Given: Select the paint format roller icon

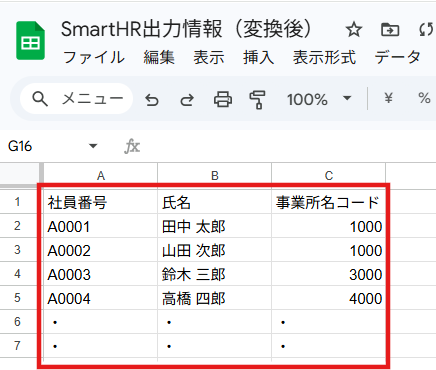Looking at the screenshot, I should point(257,100).
